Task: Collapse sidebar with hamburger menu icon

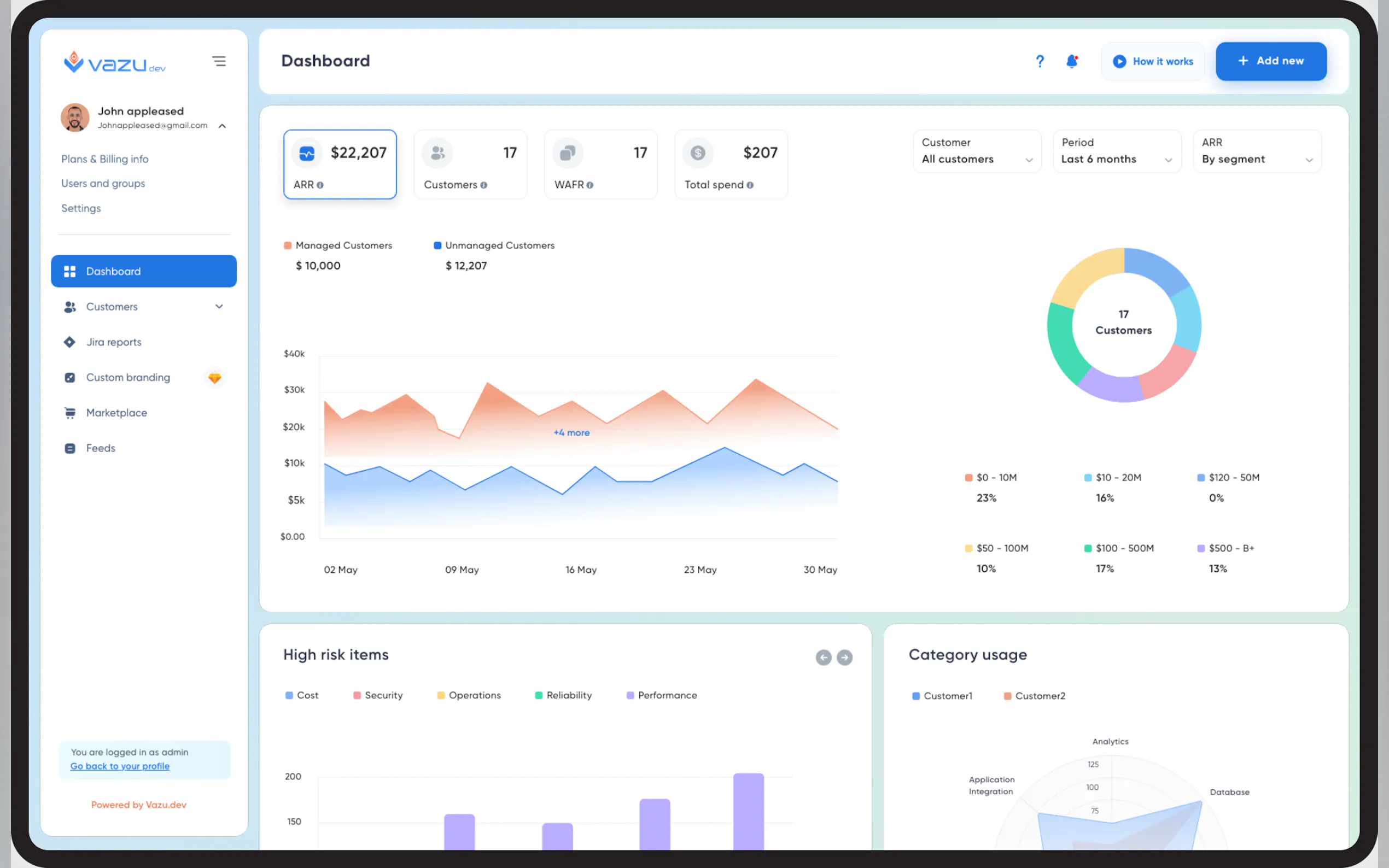Action: click(219, 61)
